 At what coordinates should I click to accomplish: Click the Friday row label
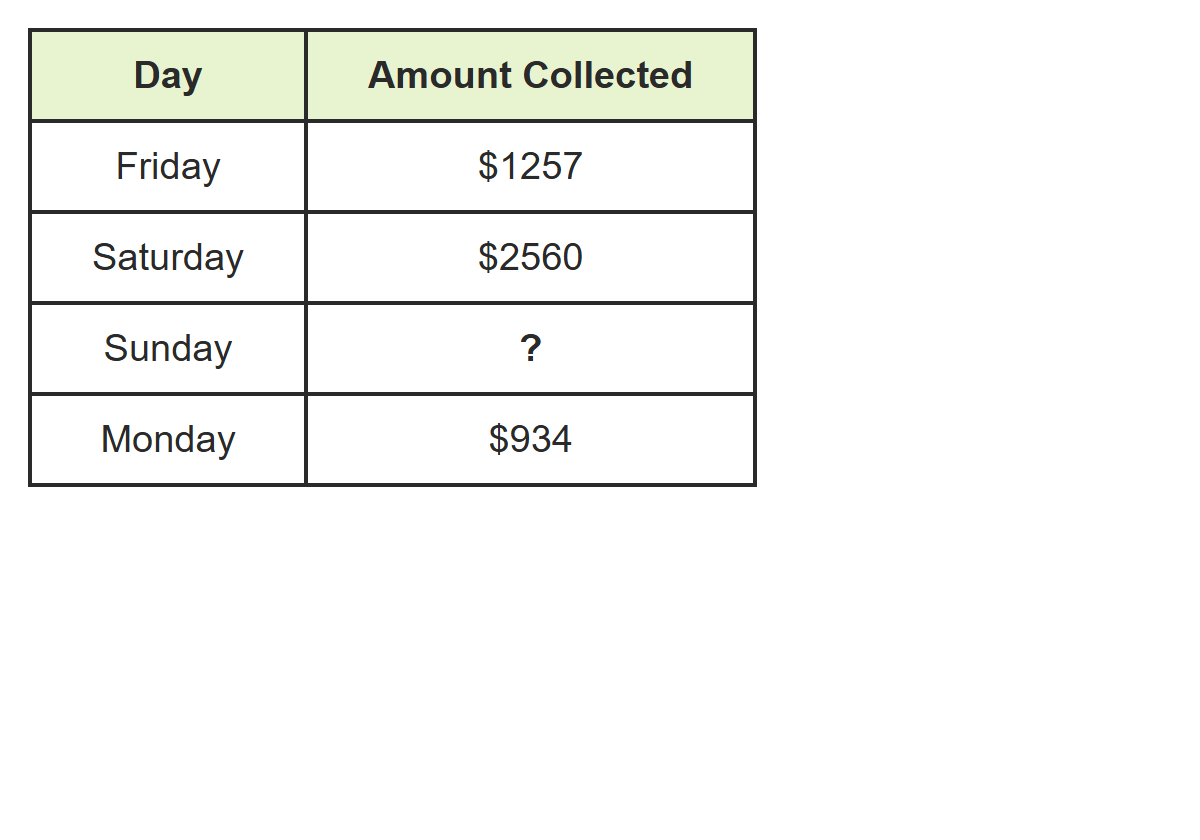point(168,166)
